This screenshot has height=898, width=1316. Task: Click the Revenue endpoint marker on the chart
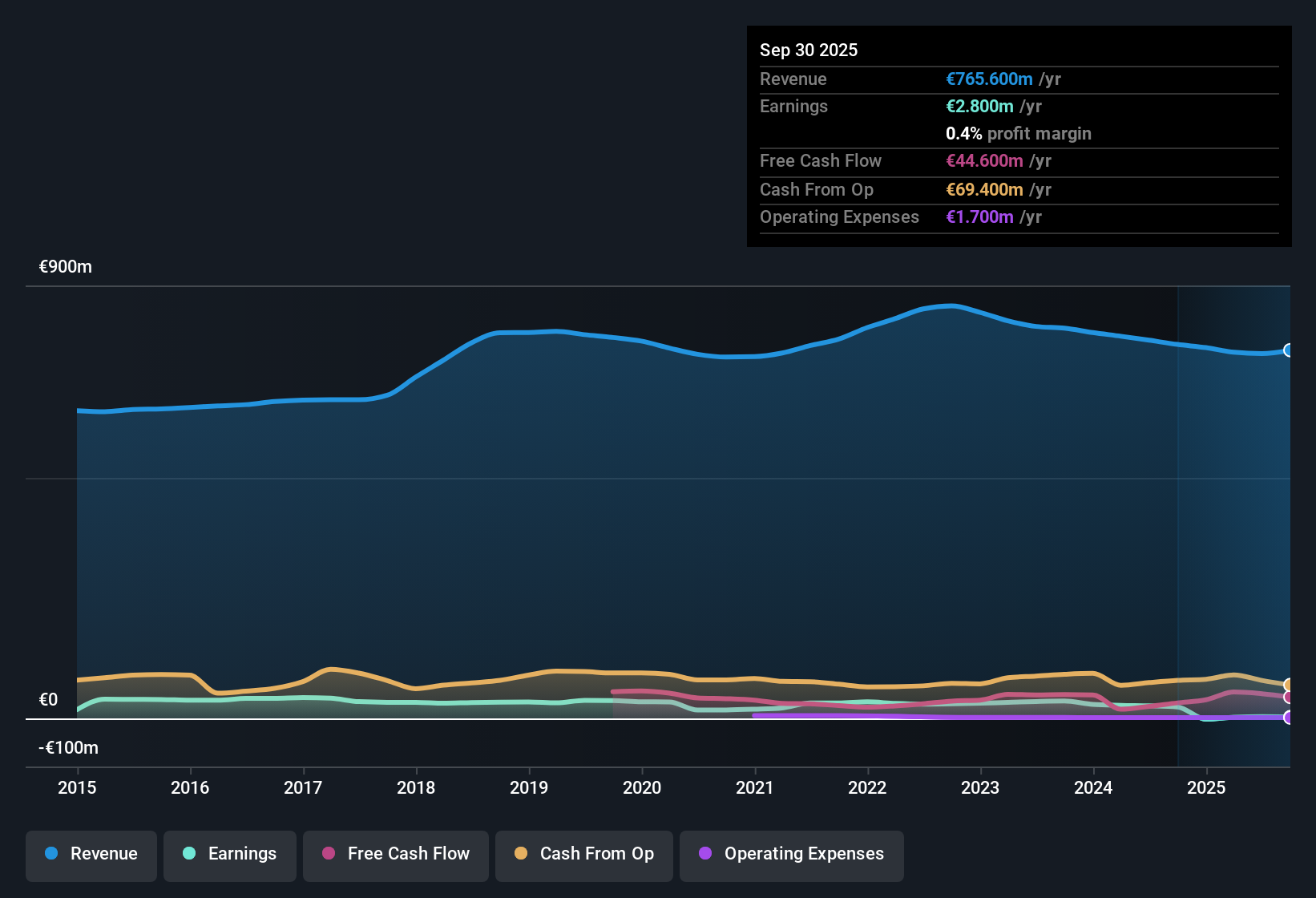coord(1289,350)
